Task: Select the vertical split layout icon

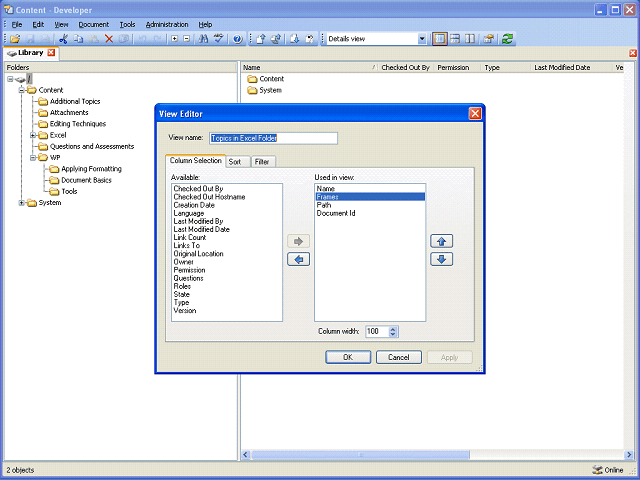Action: pyautogui.click(x=470, y=39)
